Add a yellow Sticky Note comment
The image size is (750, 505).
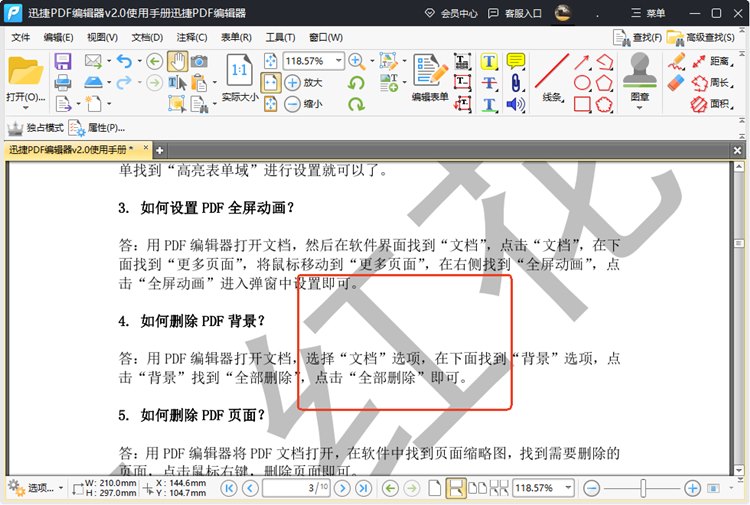[515, 61]
